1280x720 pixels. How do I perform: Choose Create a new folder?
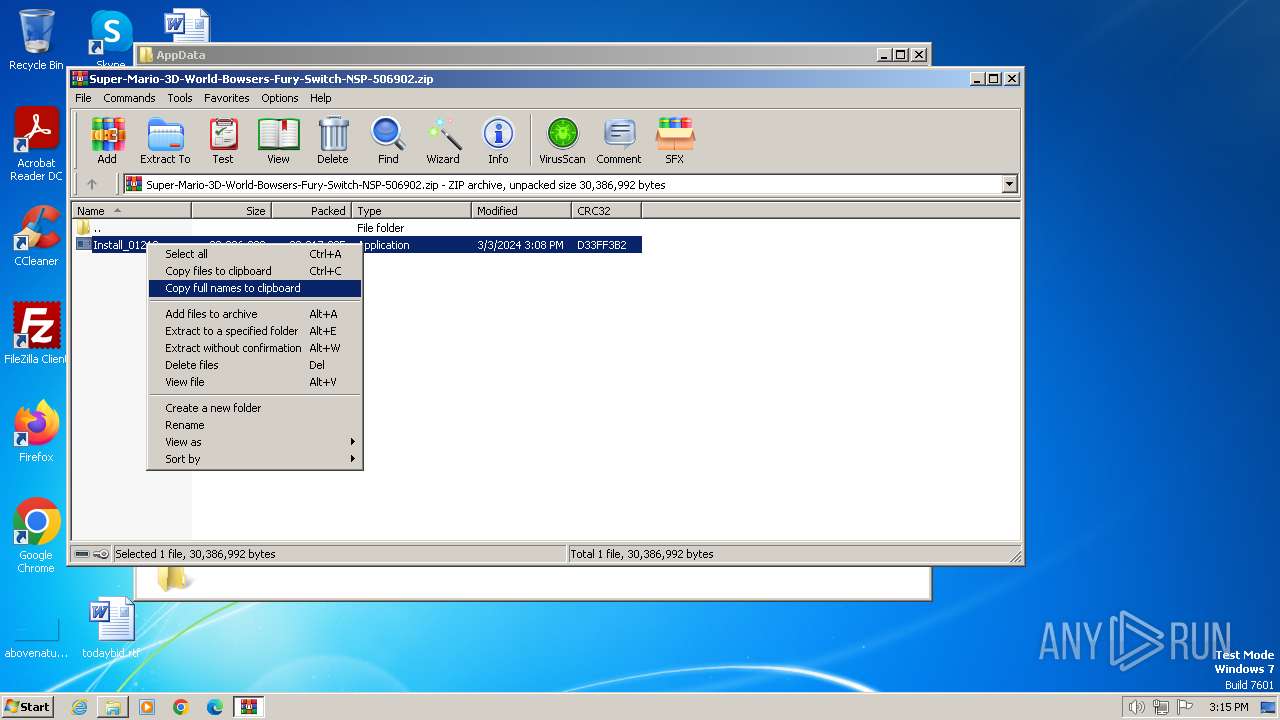[255, 408]
